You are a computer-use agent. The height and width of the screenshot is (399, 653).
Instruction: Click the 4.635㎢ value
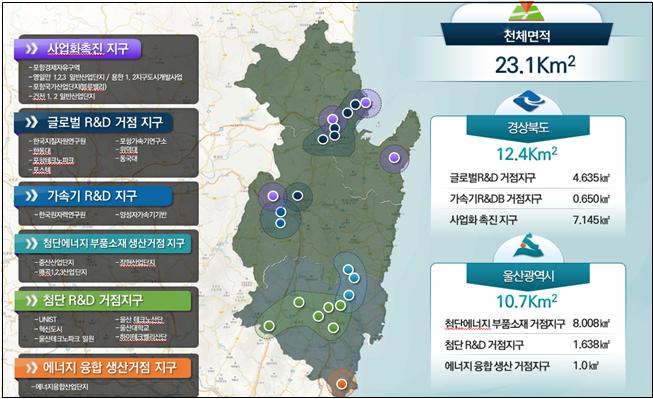(591, 178)
